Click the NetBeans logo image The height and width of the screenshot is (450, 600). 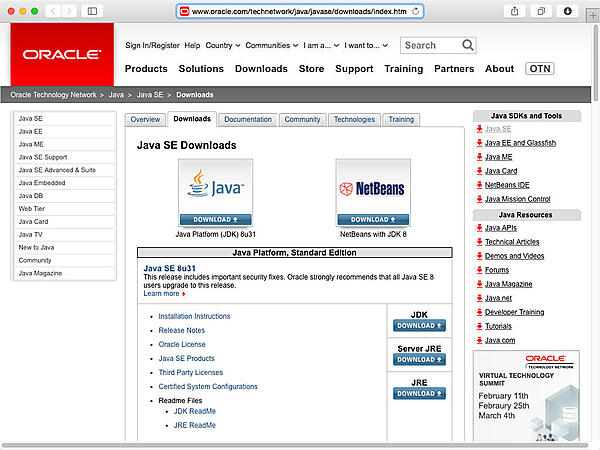[372, 186]
